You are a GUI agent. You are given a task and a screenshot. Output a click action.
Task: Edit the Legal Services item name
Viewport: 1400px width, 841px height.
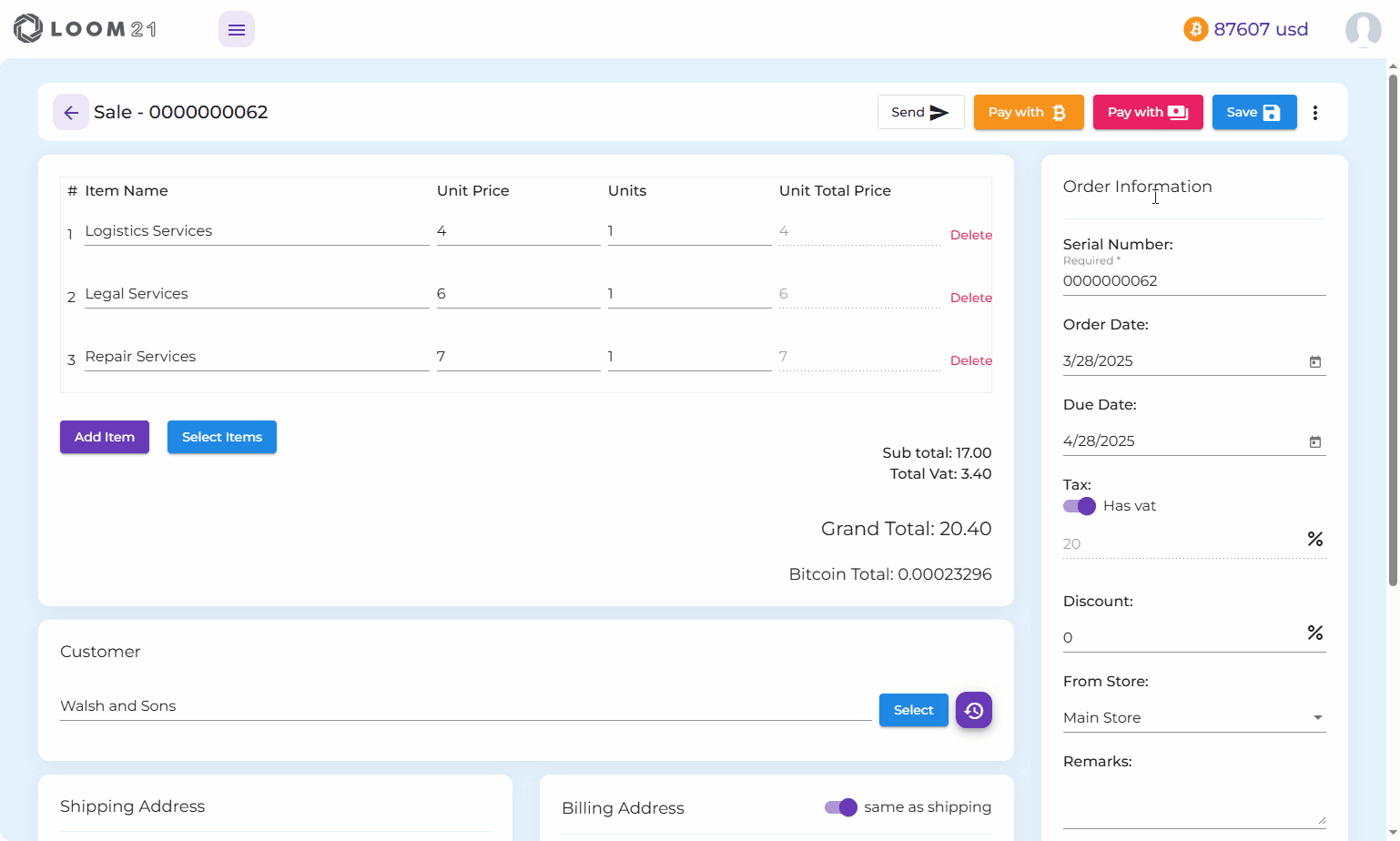257,294
